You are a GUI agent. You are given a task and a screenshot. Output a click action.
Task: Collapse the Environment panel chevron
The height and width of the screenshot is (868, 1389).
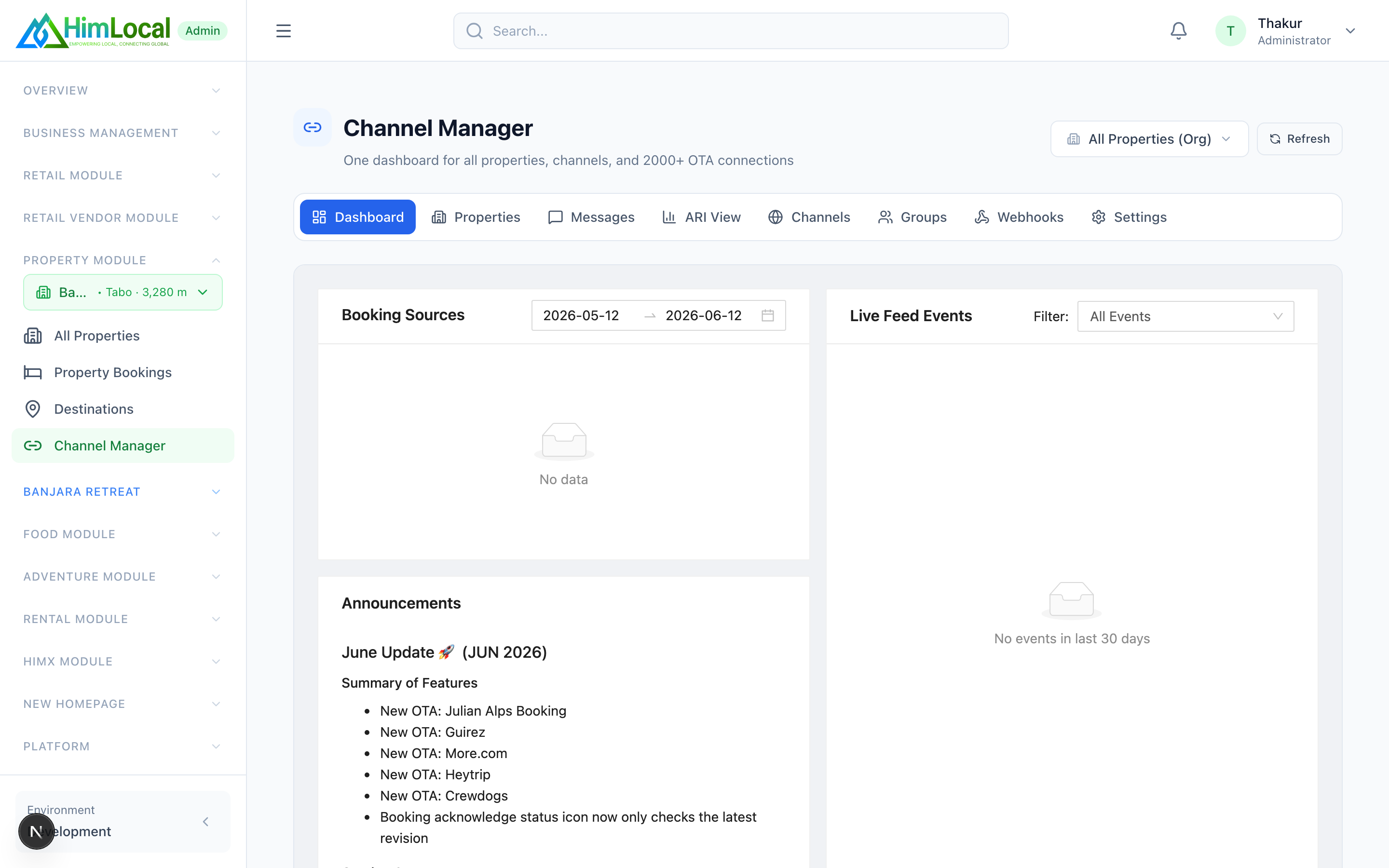[205, 822]
